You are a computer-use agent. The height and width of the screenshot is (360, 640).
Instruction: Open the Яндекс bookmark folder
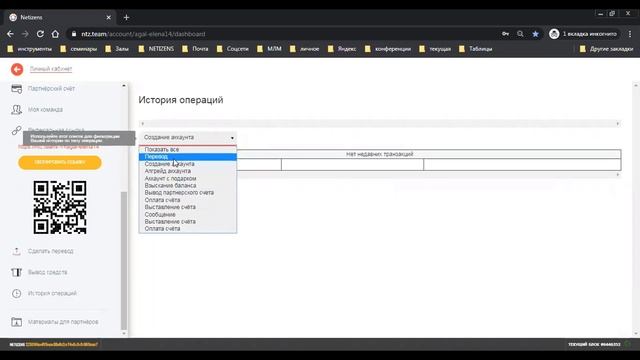tap(342, 49)
